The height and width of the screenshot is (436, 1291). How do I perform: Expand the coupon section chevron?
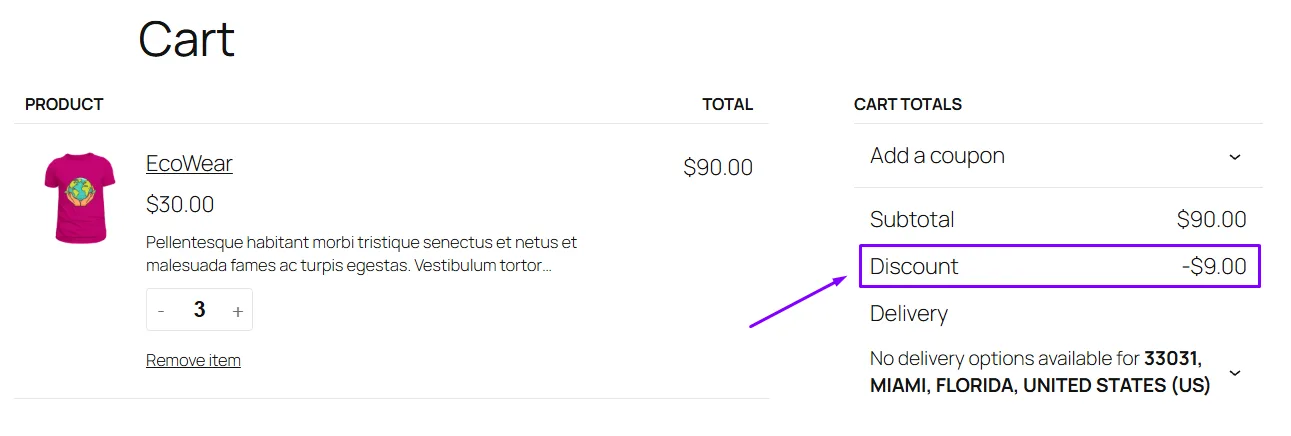coord(1234,157)
